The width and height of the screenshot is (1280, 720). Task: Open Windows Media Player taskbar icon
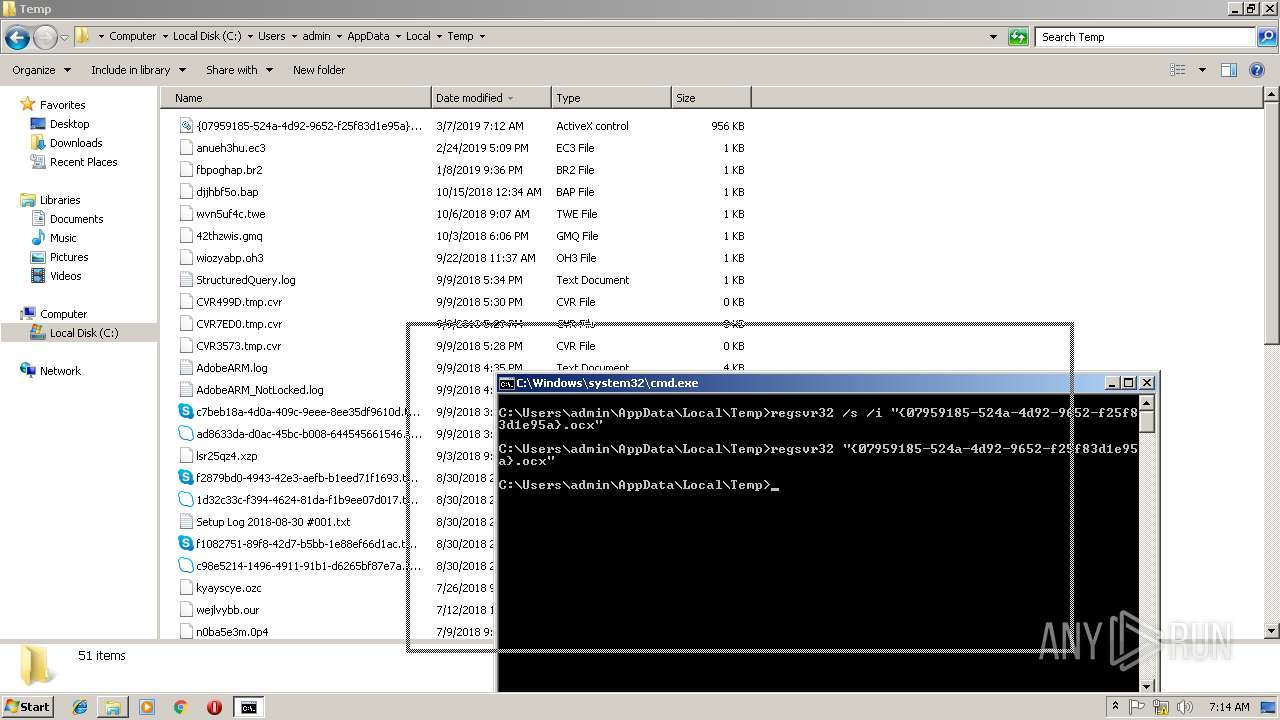[147, 707]
